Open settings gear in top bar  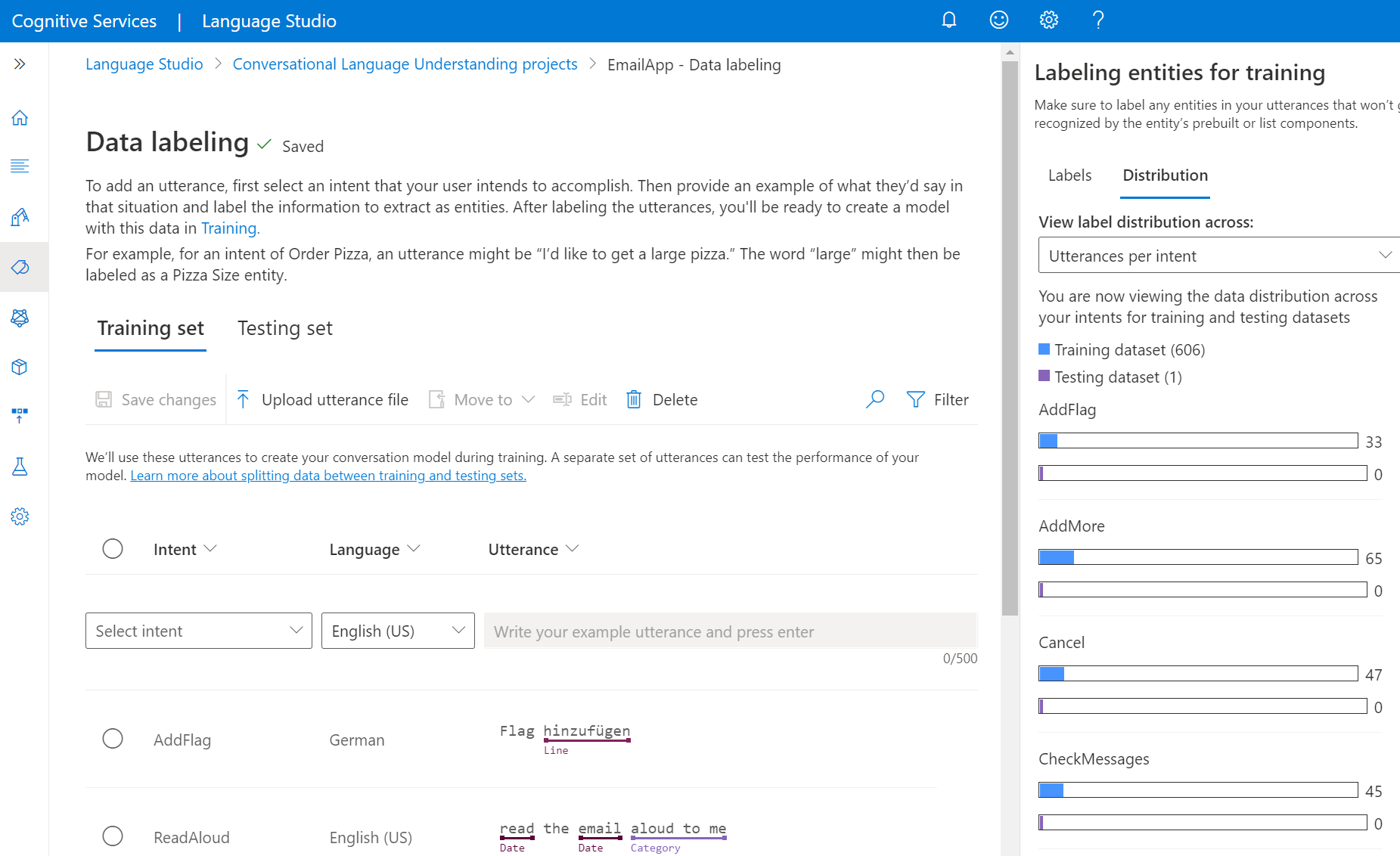(x=1049, y=20)
